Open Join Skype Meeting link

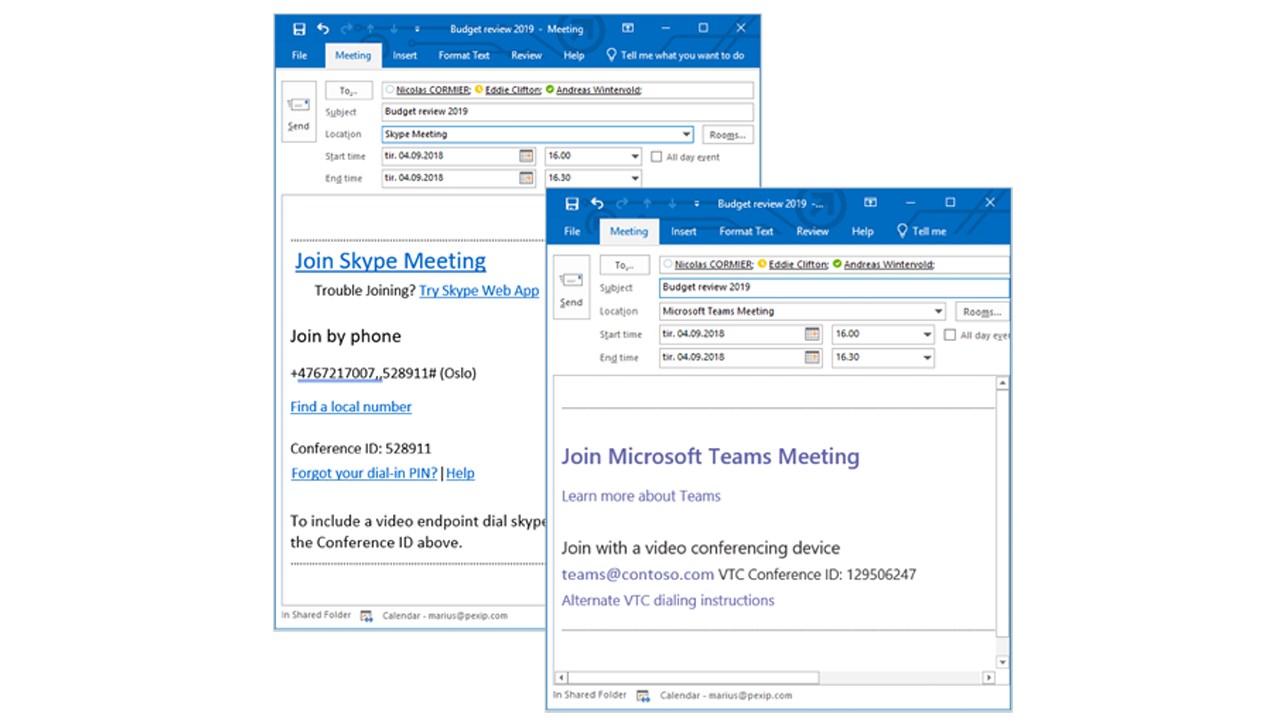[x=390, y=261]
